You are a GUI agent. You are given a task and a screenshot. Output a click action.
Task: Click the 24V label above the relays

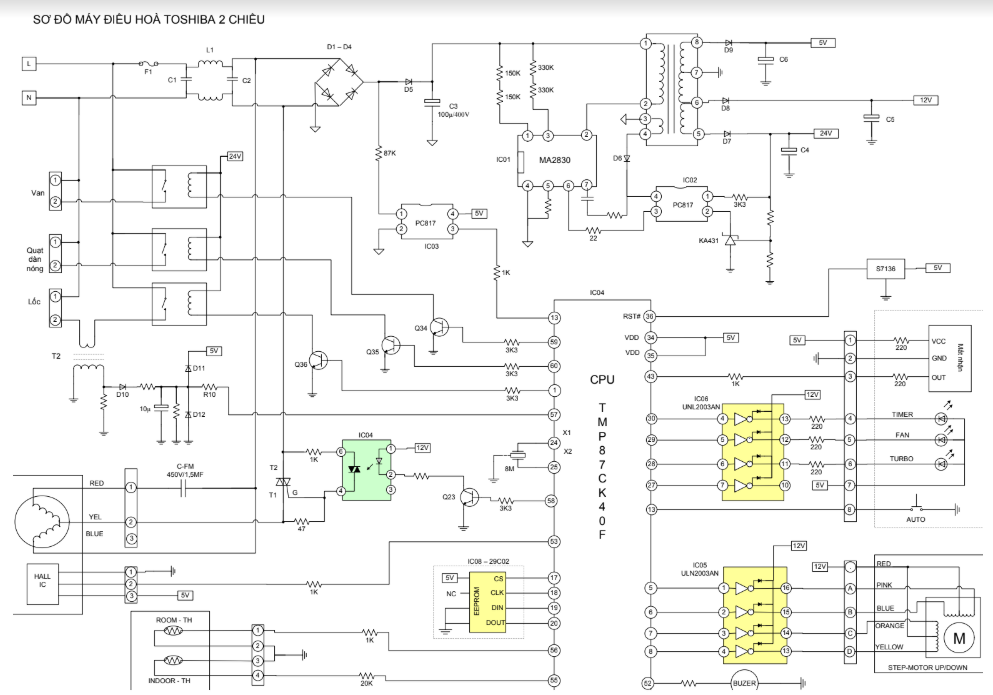click(x=235, y=156)
